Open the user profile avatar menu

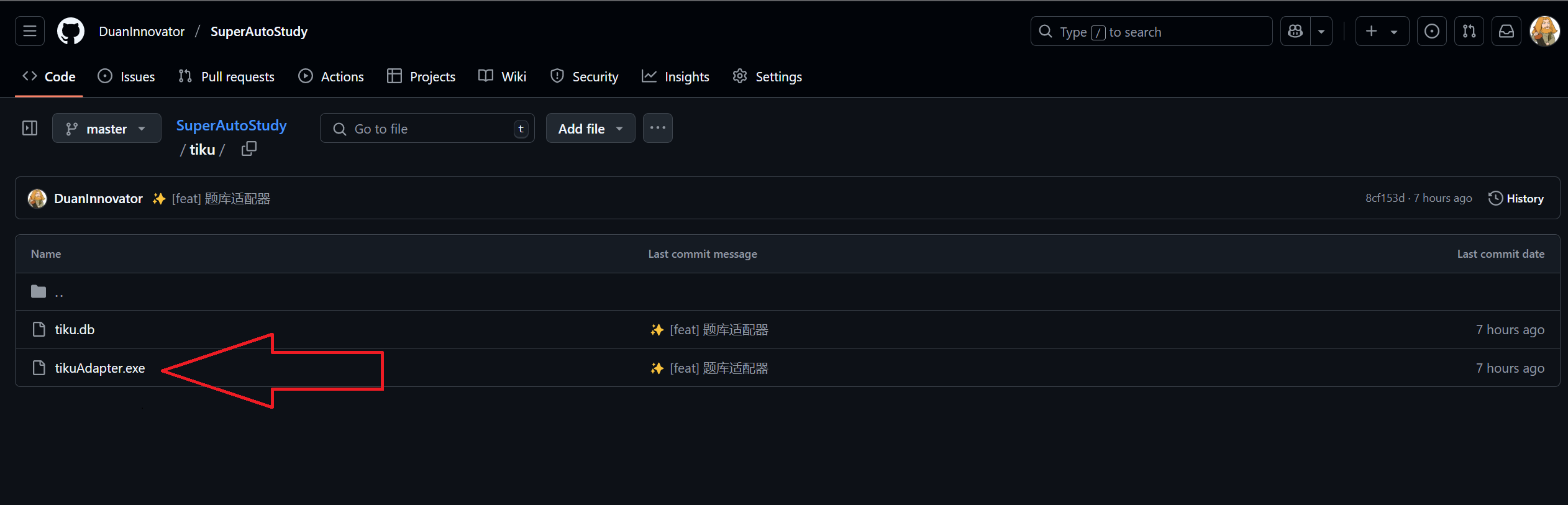click(1545, 31)
